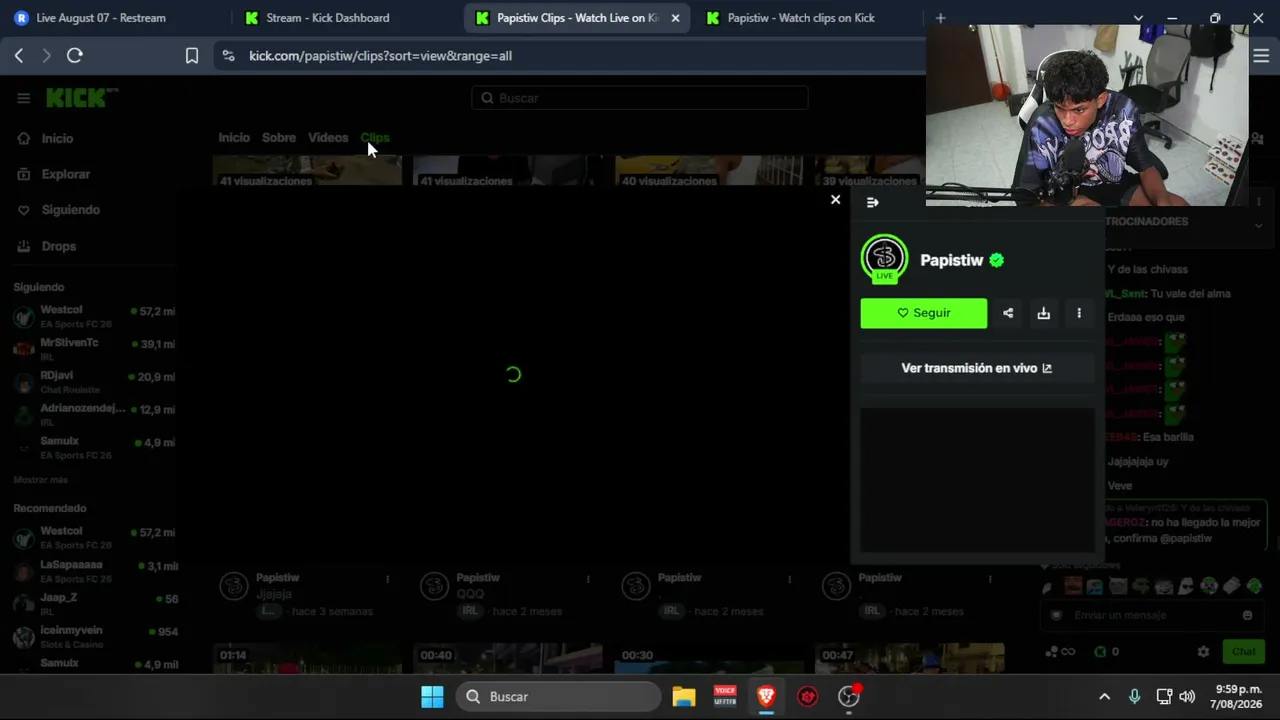Open Siguiendo in the left sidebar
1280x720 pixels.
pyautogui.click(x=70, y=210)
